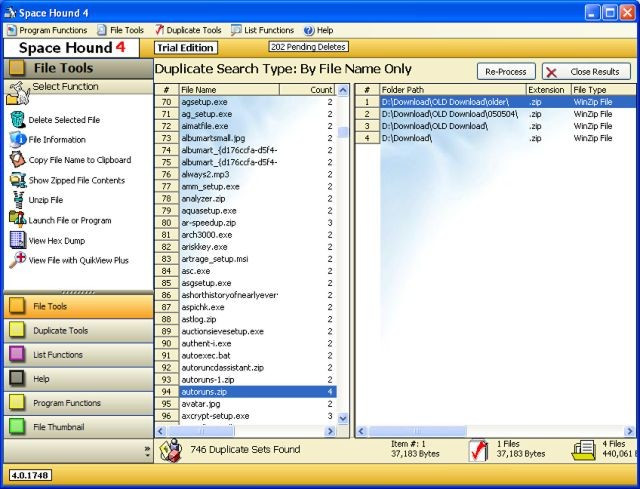Click the Duplicate Tools menu icon
The width and height of the screenshot is (640, 489).
159,30
